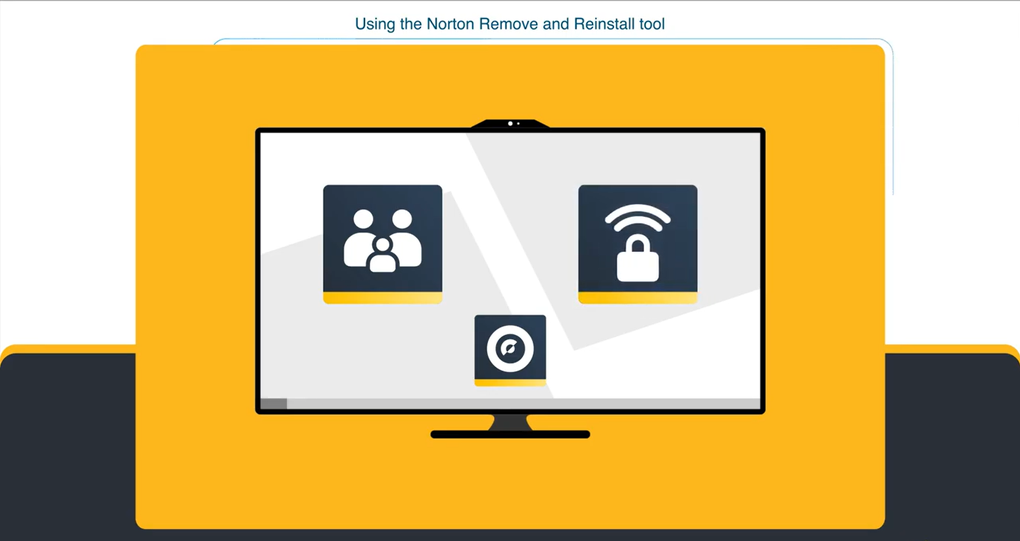Open the small Norton Utilities gauge icon
The height and width of the screenshot is (541, 1020).
pos(510,350)
